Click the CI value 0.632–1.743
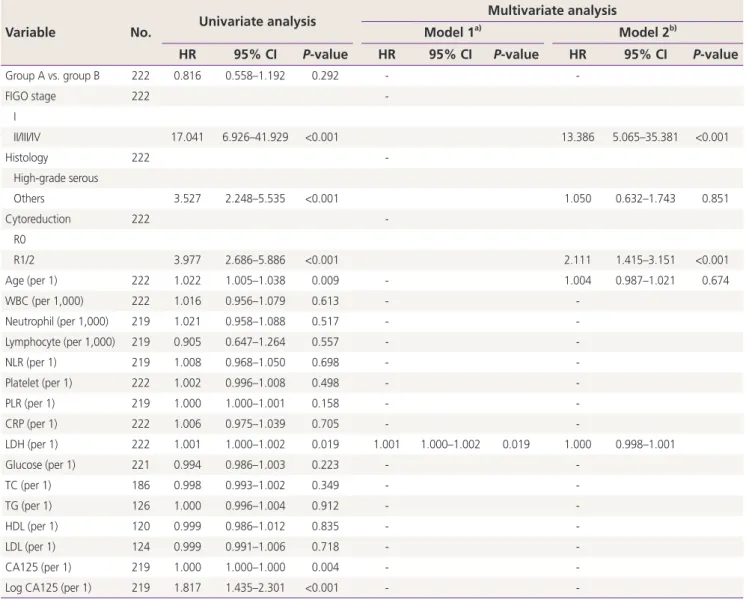 coord(645,198)
